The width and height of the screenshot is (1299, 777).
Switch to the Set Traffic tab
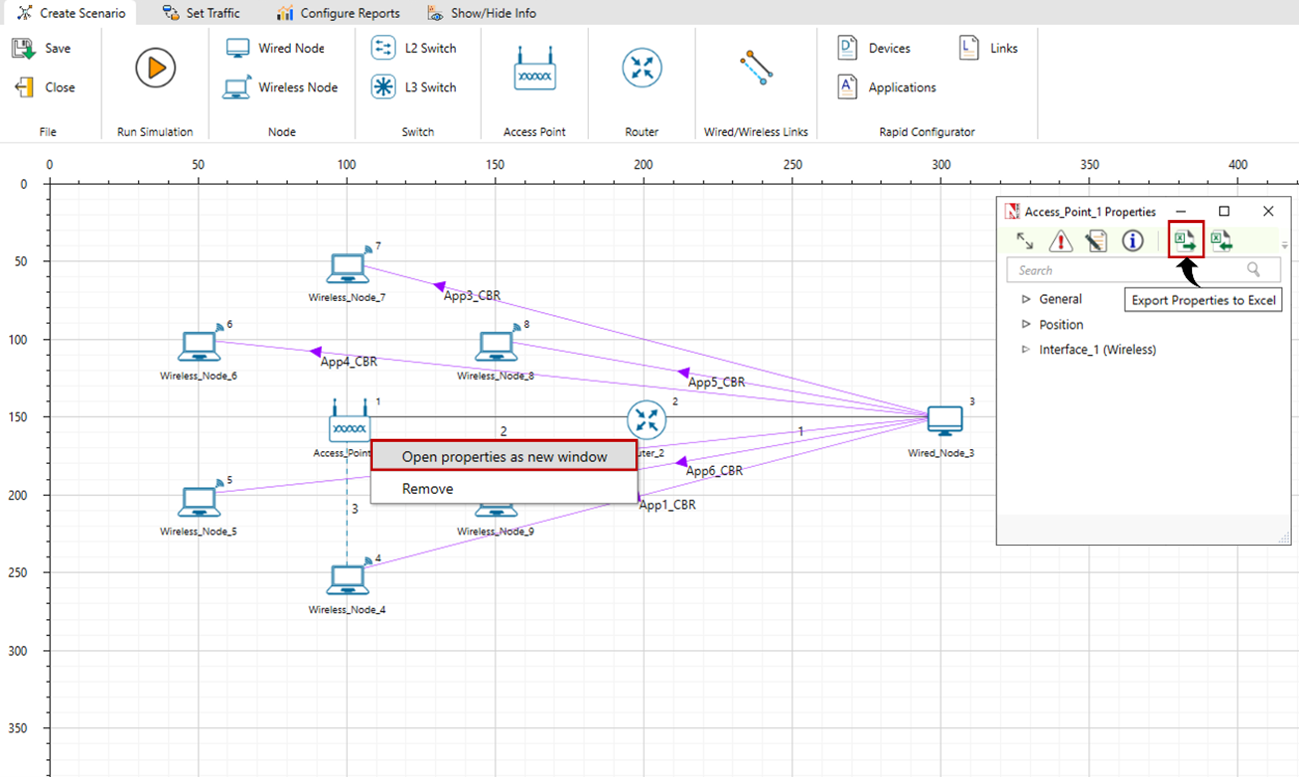(201, 13)
